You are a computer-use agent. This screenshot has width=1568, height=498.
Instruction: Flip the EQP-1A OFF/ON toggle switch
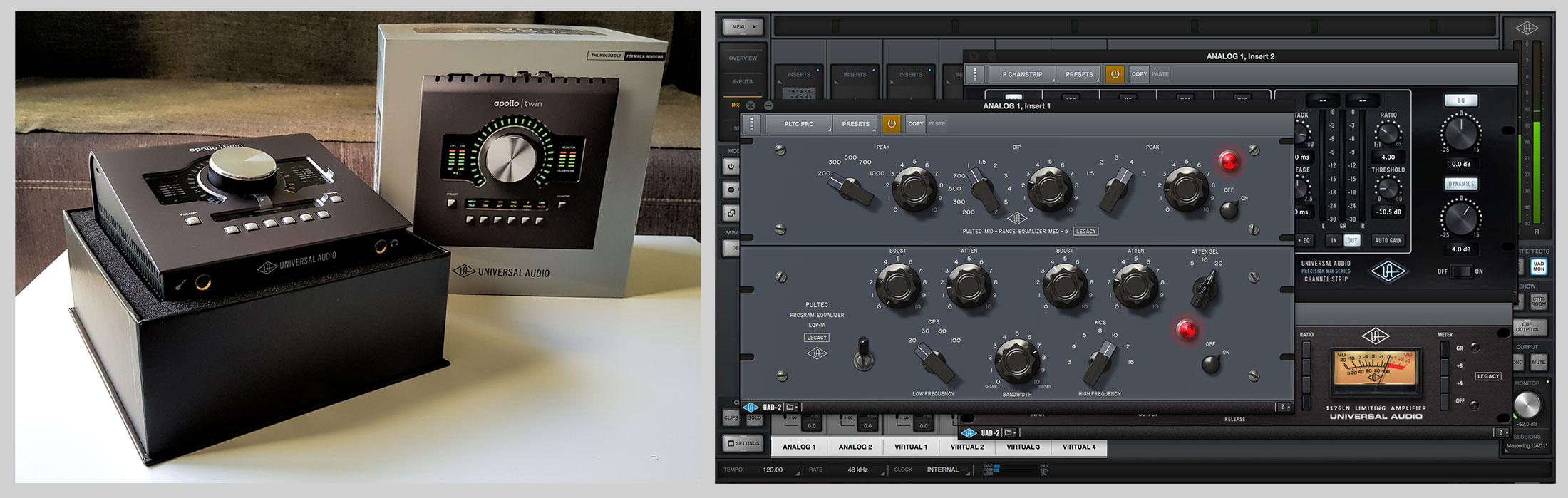click(1210, 364)
